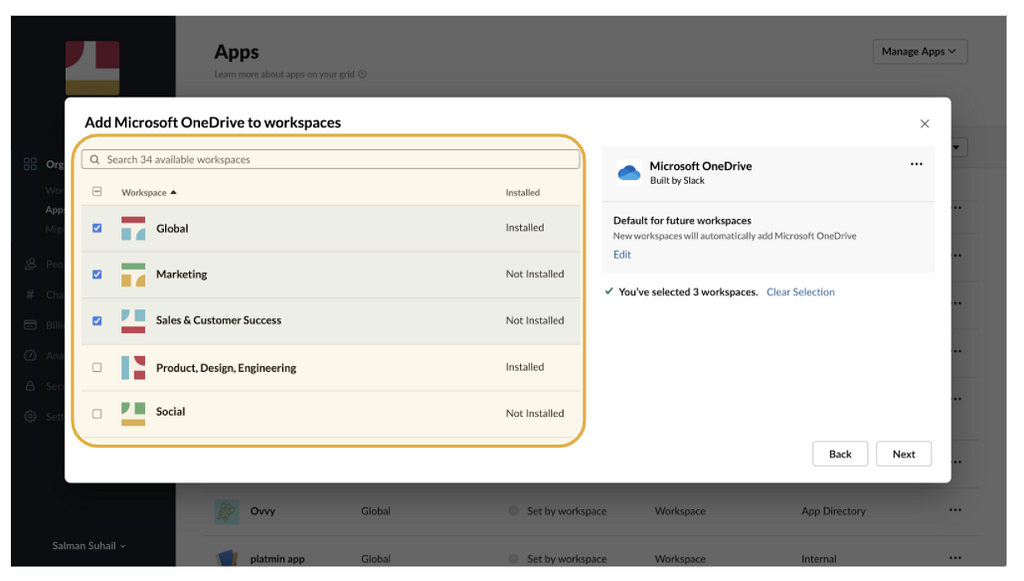
Task: Click Not Installed status in Marketing row
Action: [x=535, y=274]
